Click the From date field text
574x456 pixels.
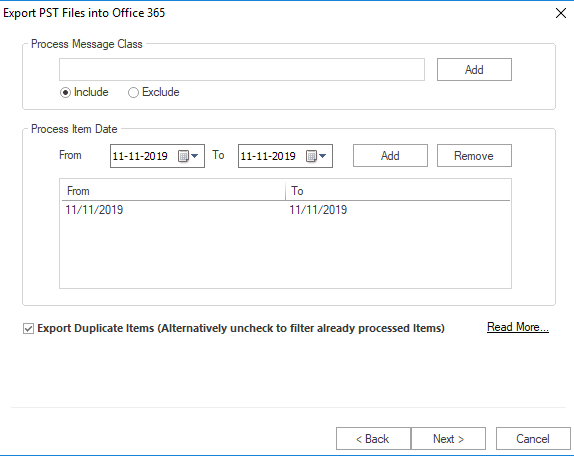140,156
